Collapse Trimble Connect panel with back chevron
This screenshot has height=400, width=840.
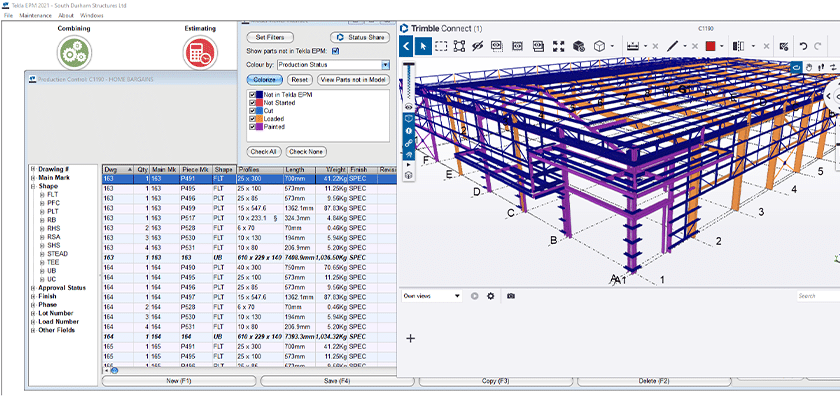(406, 47)
